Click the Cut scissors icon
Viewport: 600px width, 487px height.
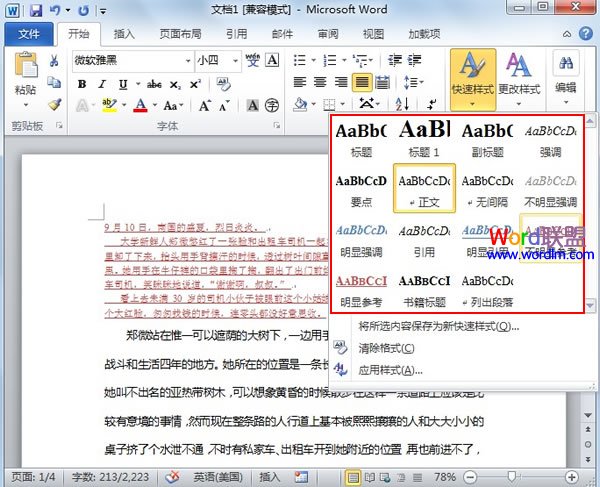(54, 60)
